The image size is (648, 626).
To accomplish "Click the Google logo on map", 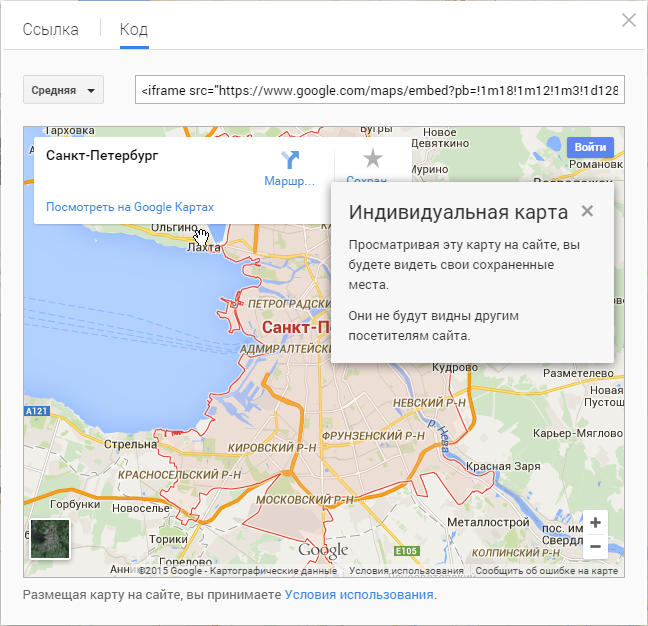I will 323,550.
